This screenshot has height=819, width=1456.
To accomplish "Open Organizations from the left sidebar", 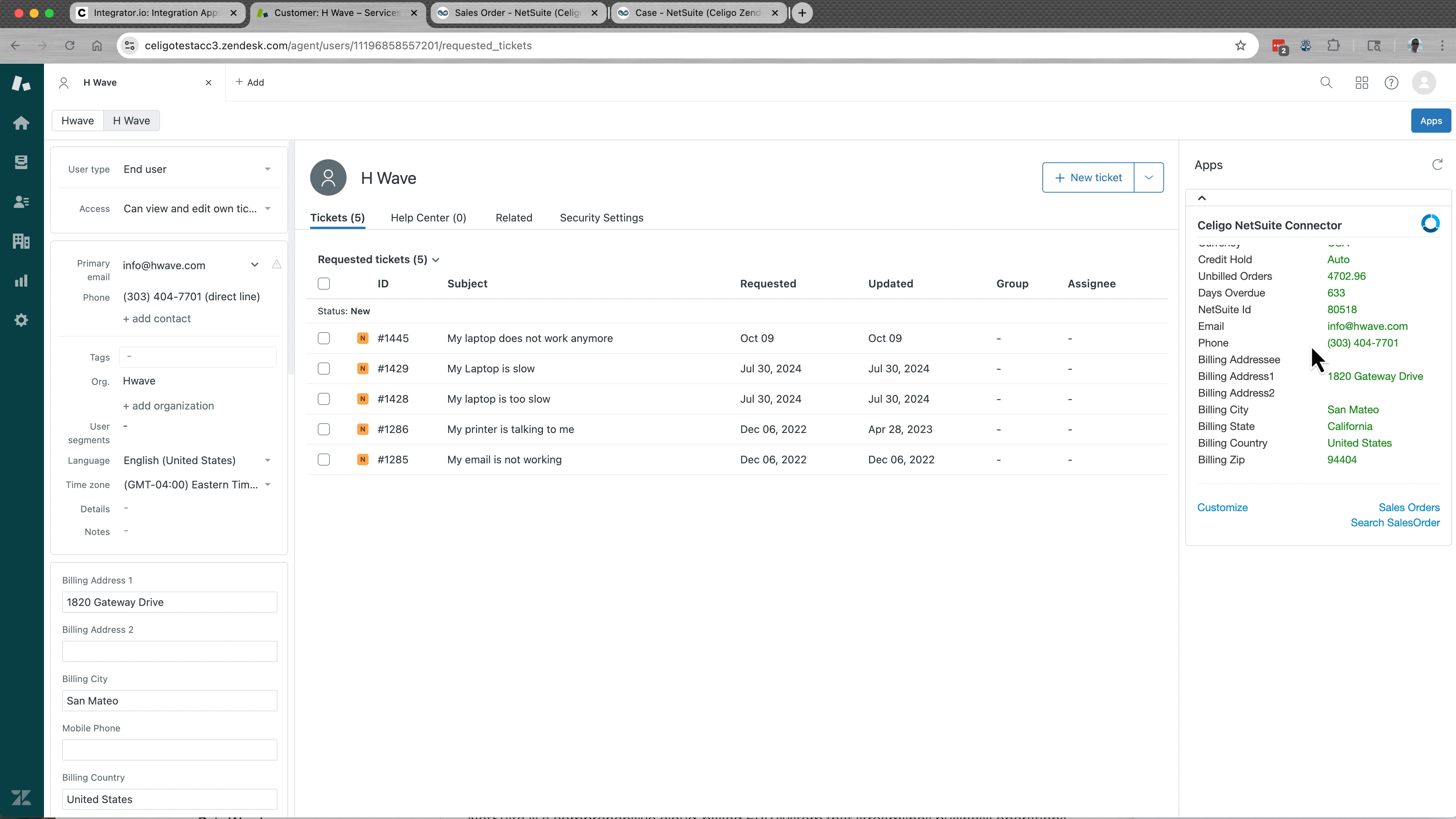I will click(21, 241).
